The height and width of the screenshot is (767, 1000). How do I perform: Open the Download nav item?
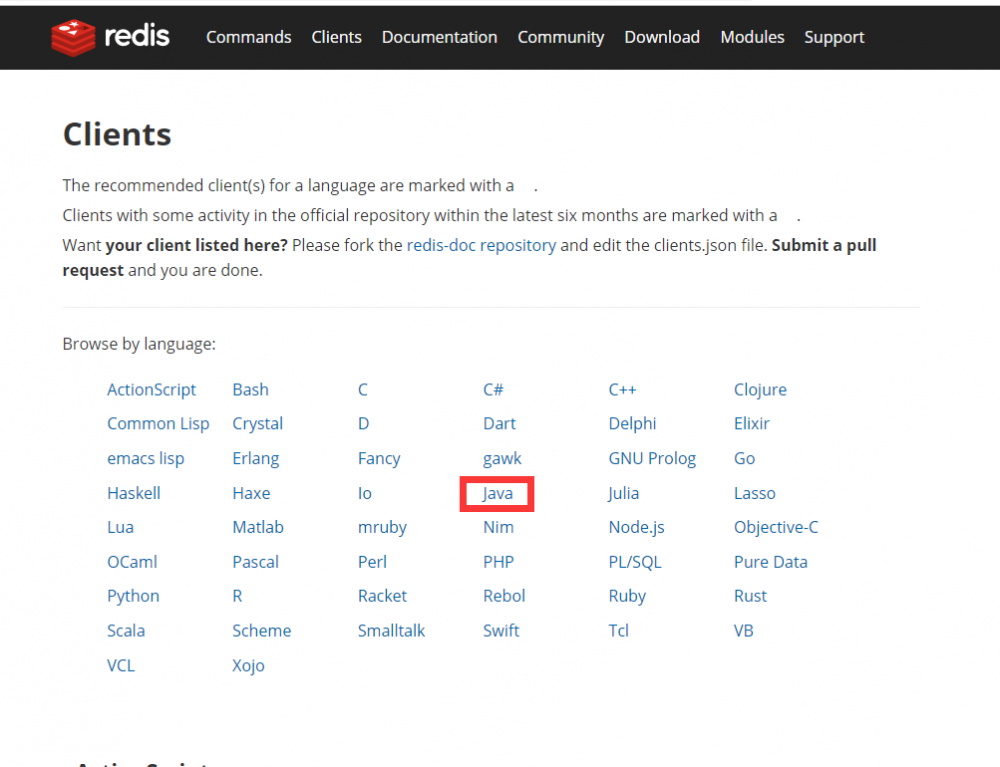662,38
